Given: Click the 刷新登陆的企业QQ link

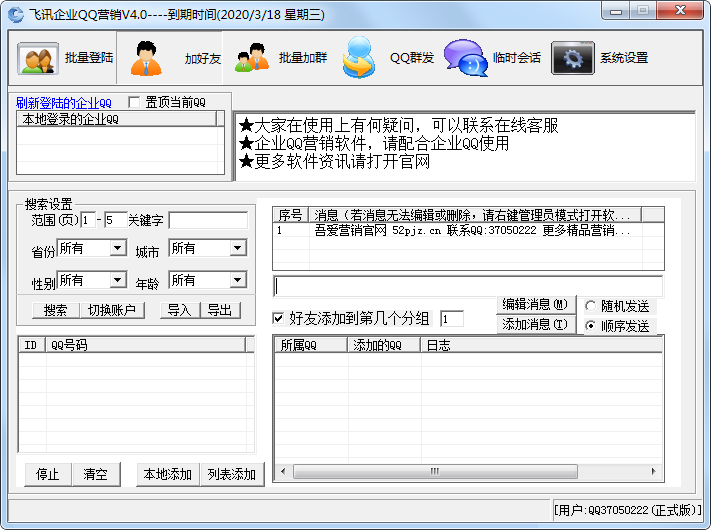Looking at the screenshot, I should [64, 102].
